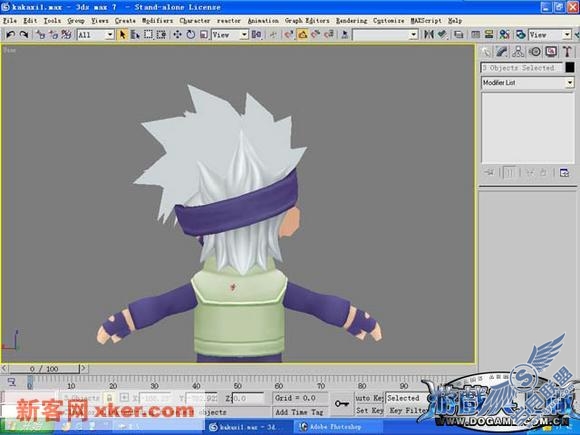The width and height of the screenshot is (580, 435).
Task: Click the Add Time Tag button
Action: tap(299, 412)
